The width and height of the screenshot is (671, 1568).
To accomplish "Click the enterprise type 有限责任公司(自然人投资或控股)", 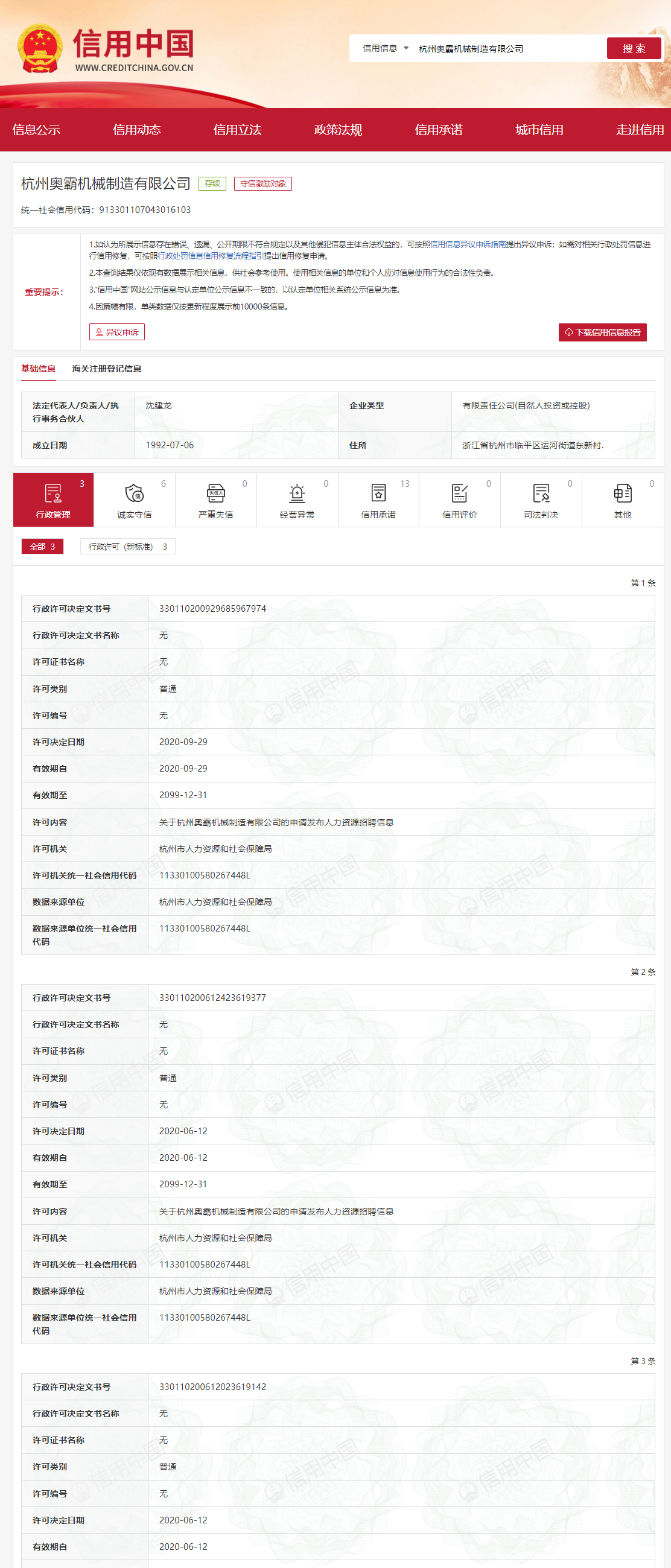I will (526, 405).
